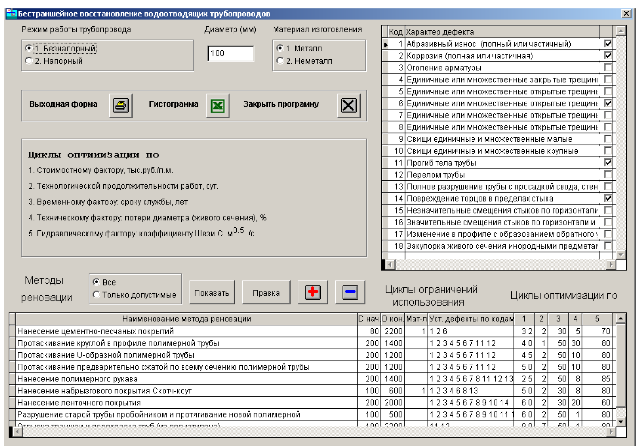Uncheck defect 14 Повреждение торцов checkbox
This screenshot has width=640, height=448.
[608, 198]
